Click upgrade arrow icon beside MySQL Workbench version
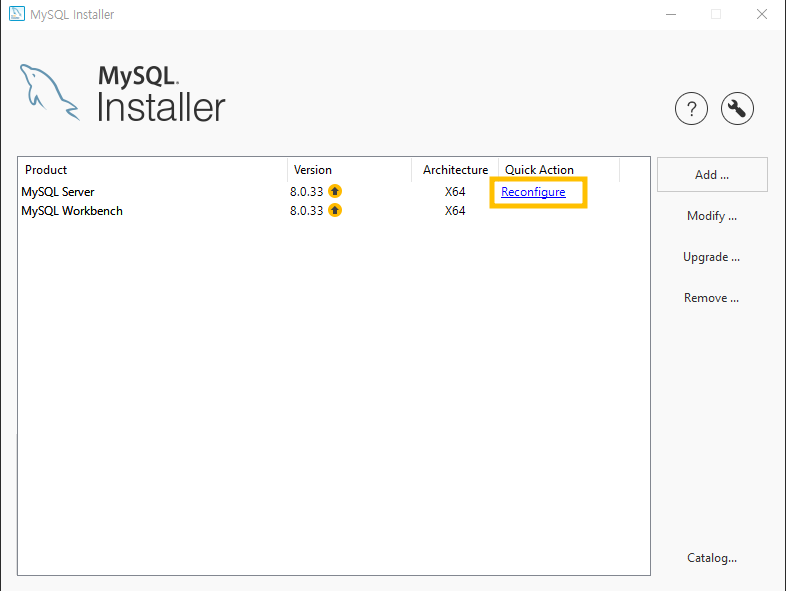Viewport: 786px width, 591px height. 335,210
